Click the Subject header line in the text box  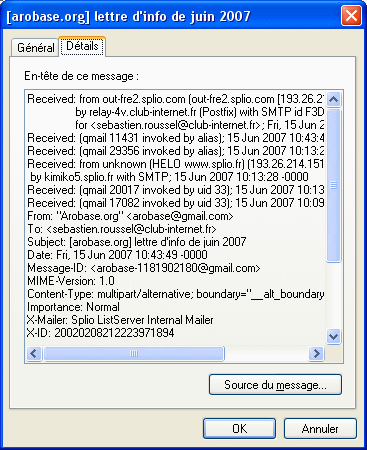[x=137, y=242]
